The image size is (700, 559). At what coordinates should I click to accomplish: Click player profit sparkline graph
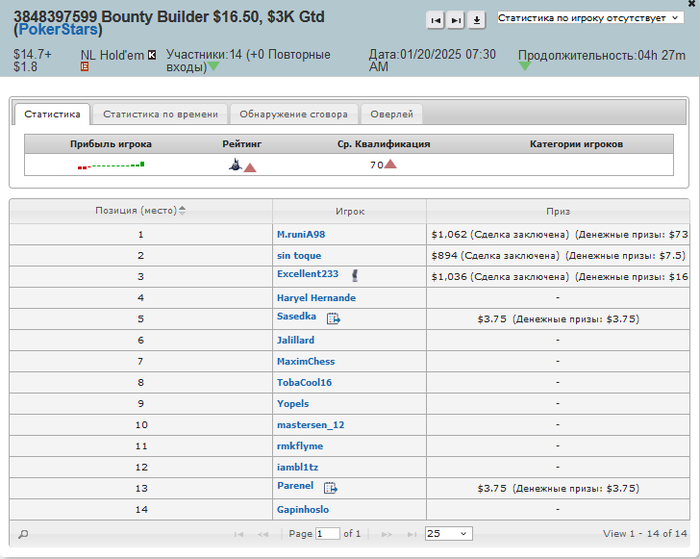[111, 166]
